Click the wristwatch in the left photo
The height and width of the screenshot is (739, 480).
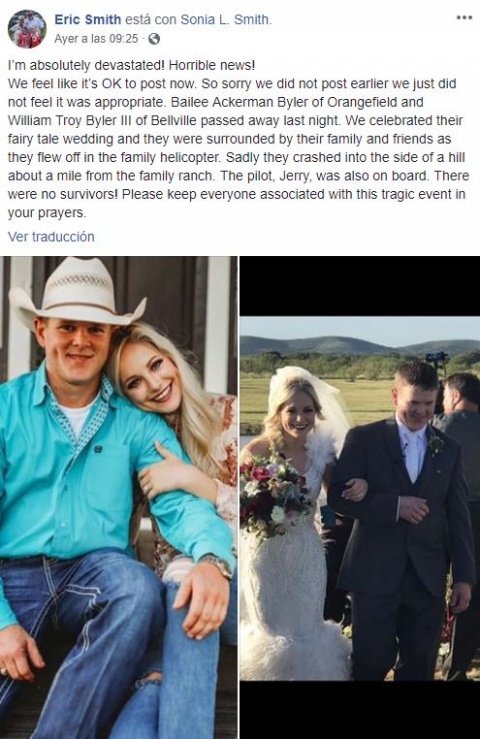coord(217,565)
